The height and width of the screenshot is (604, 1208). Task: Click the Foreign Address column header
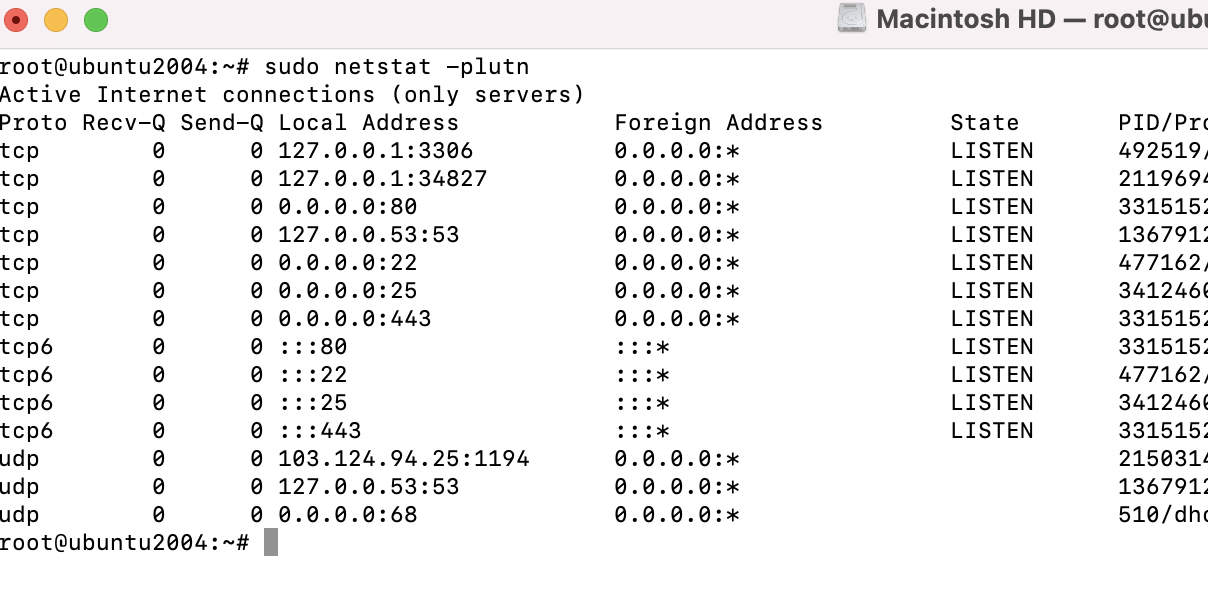[719, 123]
